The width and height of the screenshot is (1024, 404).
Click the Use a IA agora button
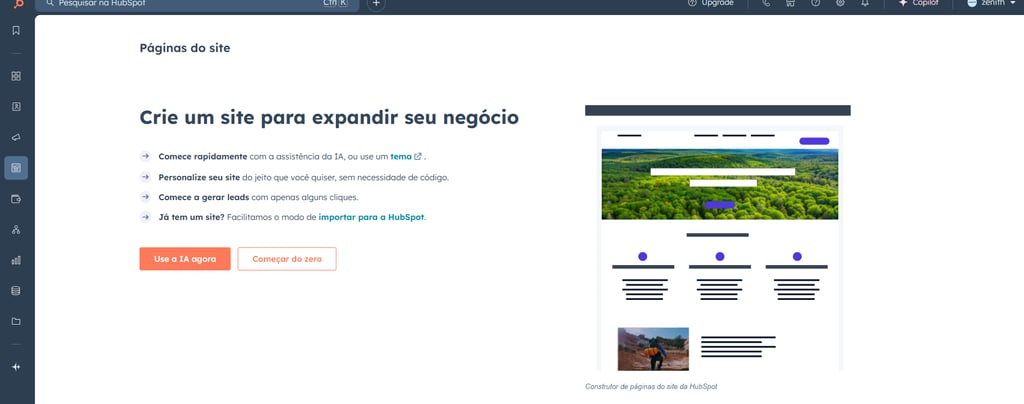point(185,258)
